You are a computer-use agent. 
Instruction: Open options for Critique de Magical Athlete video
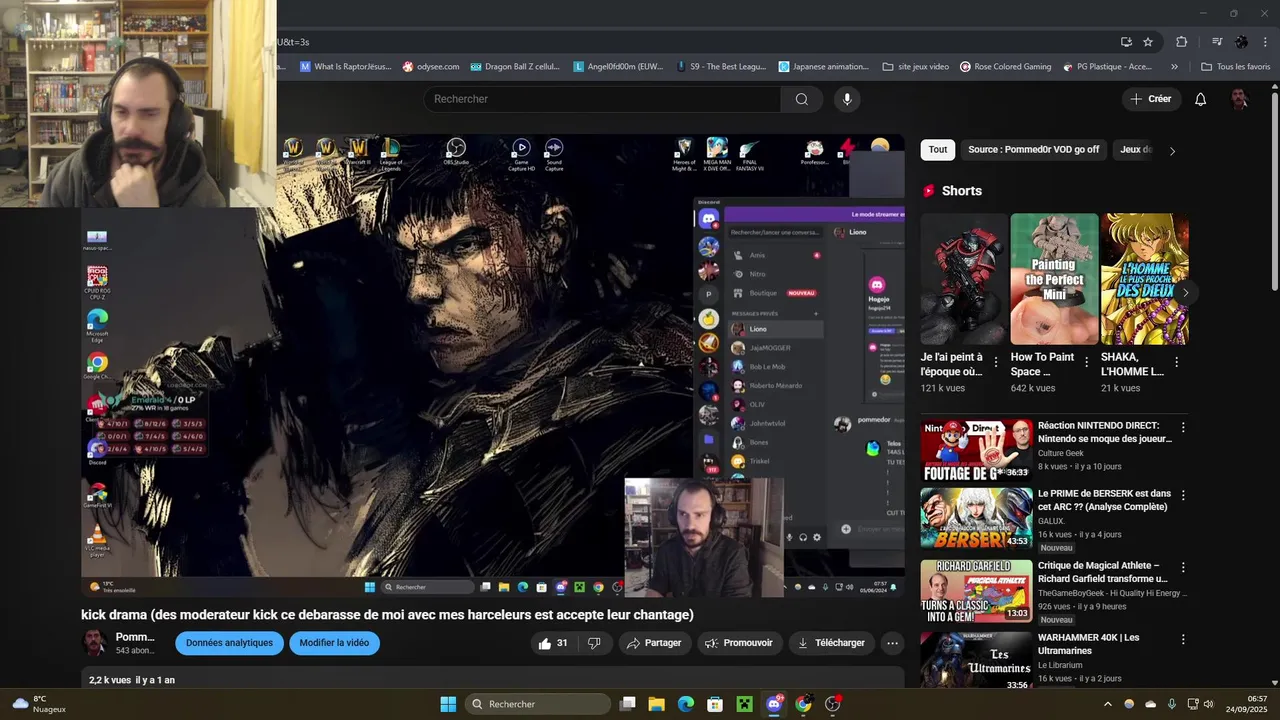coord(1183,567)
